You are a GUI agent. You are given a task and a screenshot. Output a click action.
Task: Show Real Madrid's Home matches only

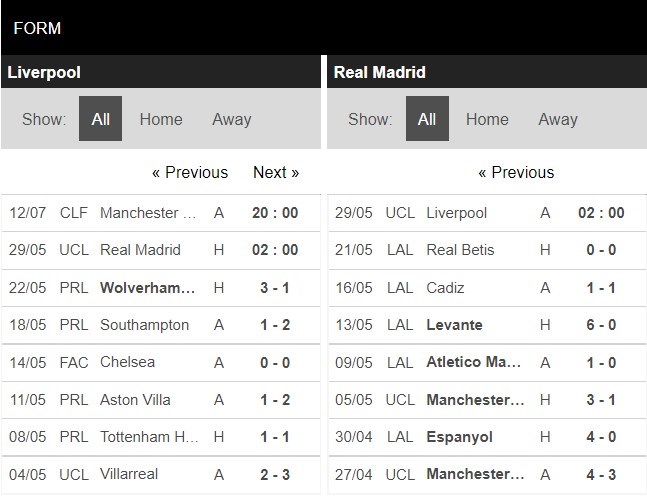point(487,119)
